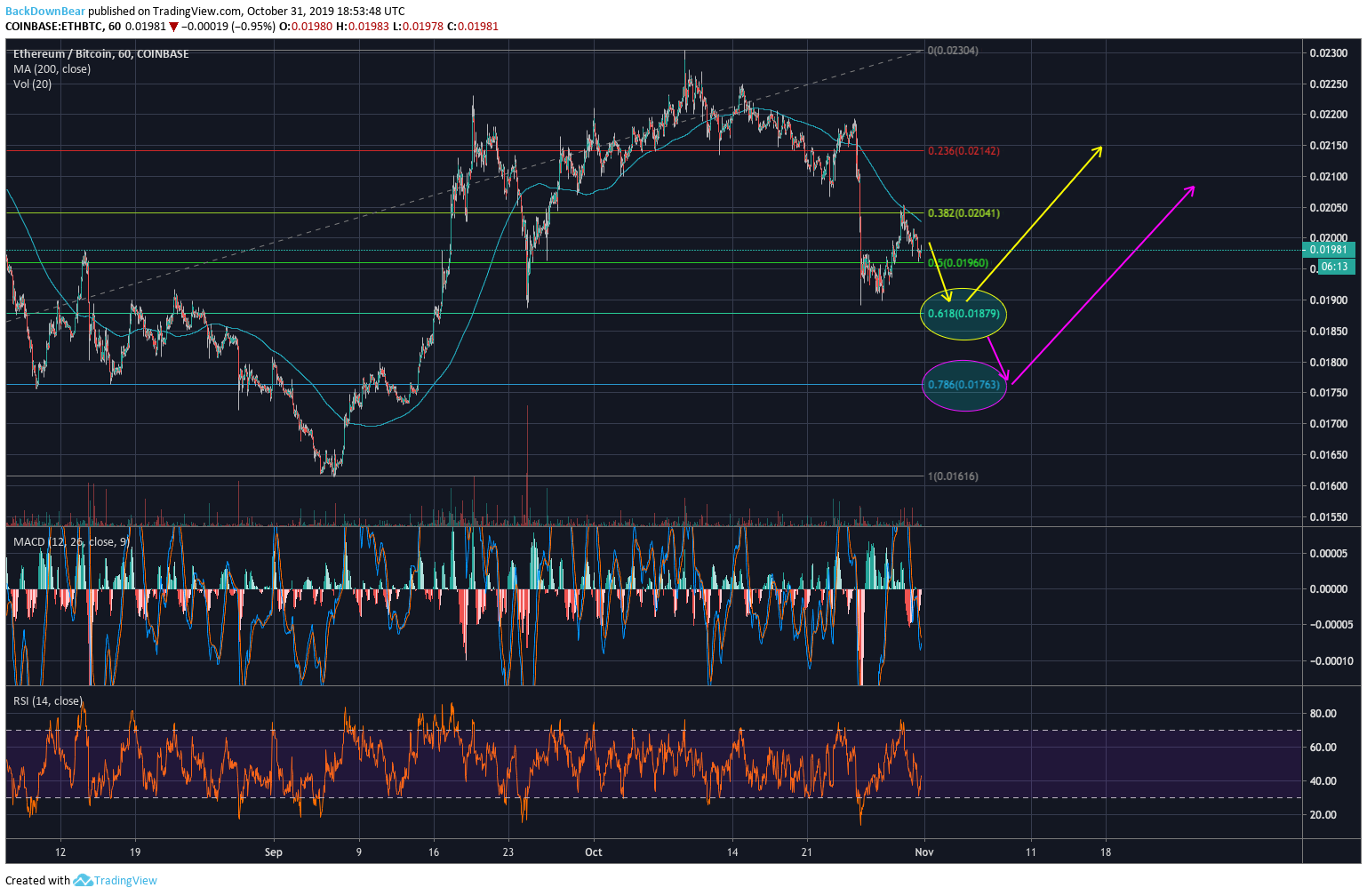Click the 0.5(0.01960) Fibonacci label

(x=958, y=263)
